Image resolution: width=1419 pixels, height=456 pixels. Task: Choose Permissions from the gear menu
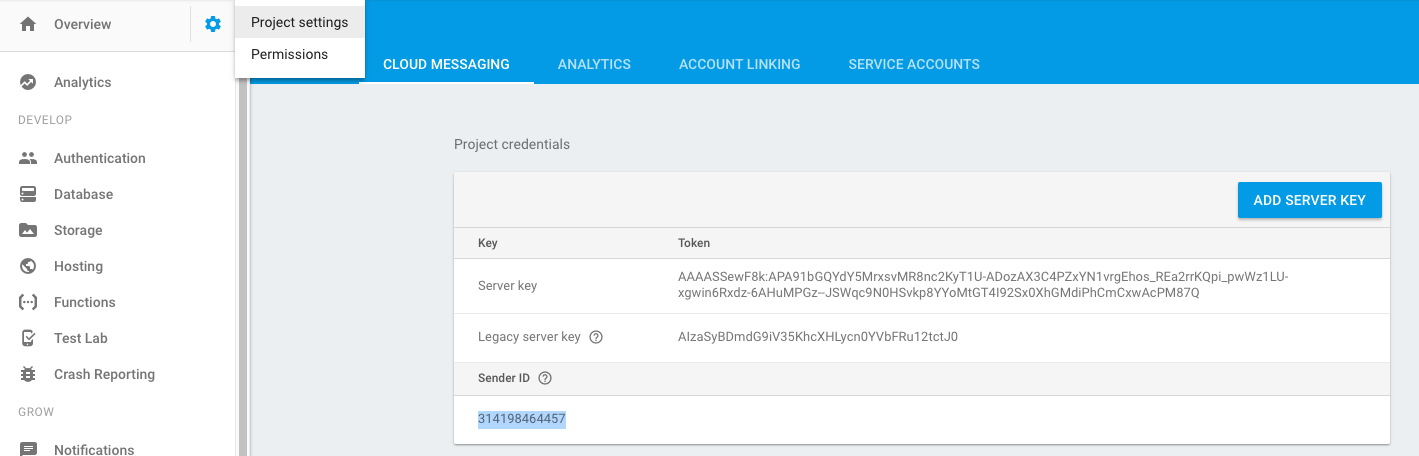[300, 54]
